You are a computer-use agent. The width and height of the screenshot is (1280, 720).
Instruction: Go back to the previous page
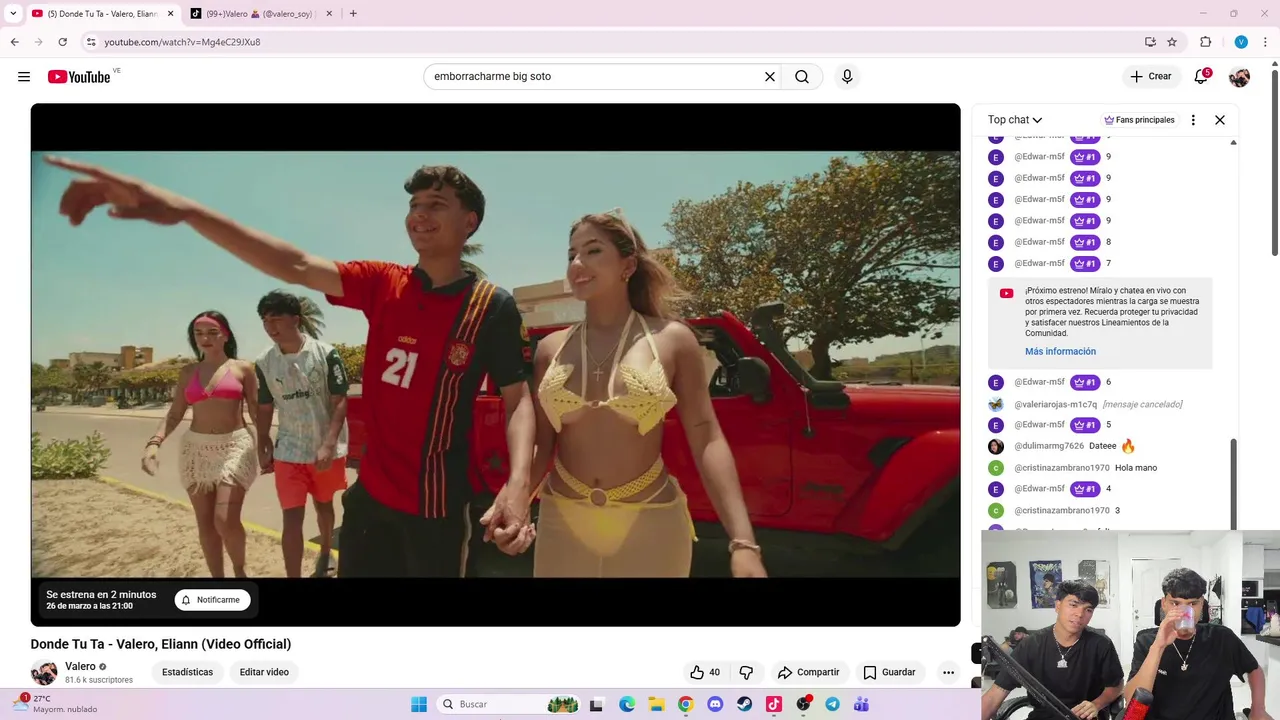(x=14, y=42)
